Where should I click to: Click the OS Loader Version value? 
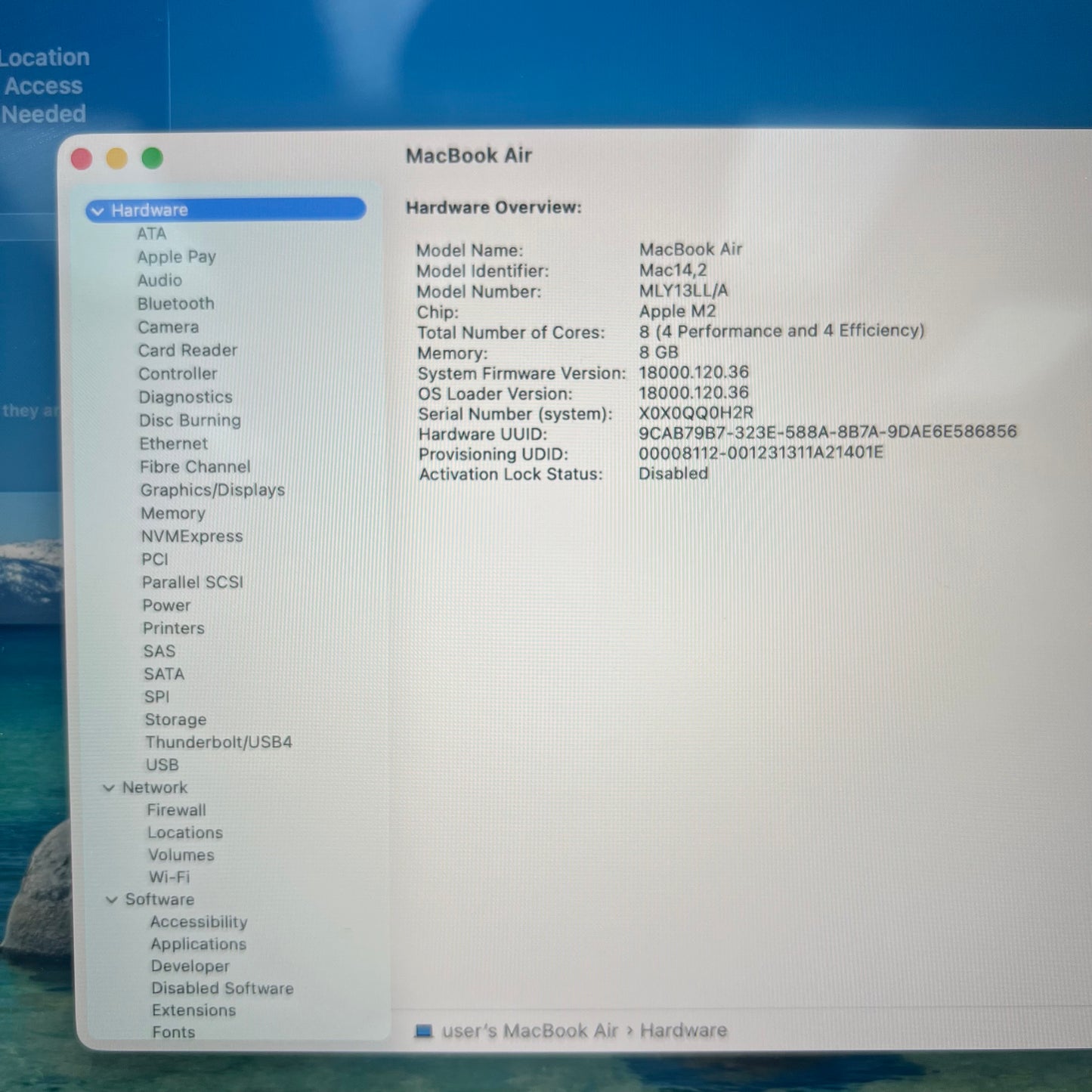694,393
